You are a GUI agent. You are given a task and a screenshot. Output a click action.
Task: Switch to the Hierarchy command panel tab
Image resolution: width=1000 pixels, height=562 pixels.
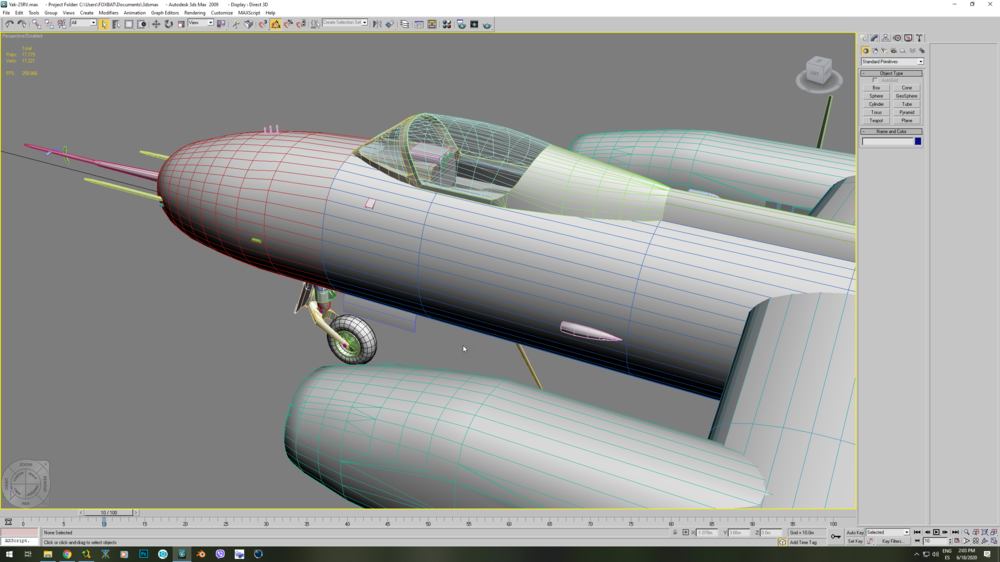point(885,38)
